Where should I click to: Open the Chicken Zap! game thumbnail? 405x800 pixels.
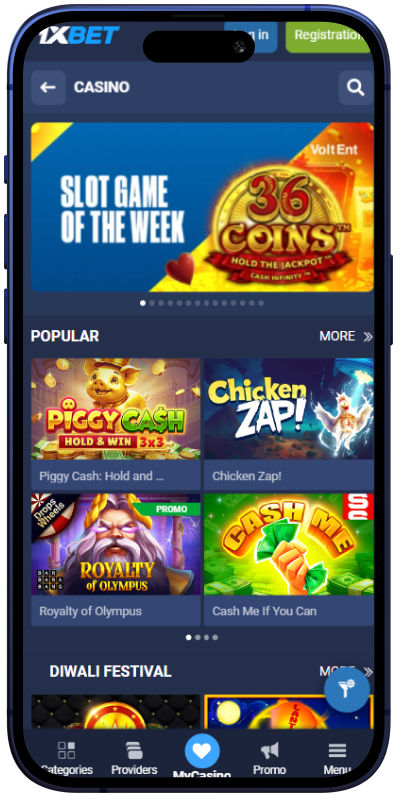289,409
